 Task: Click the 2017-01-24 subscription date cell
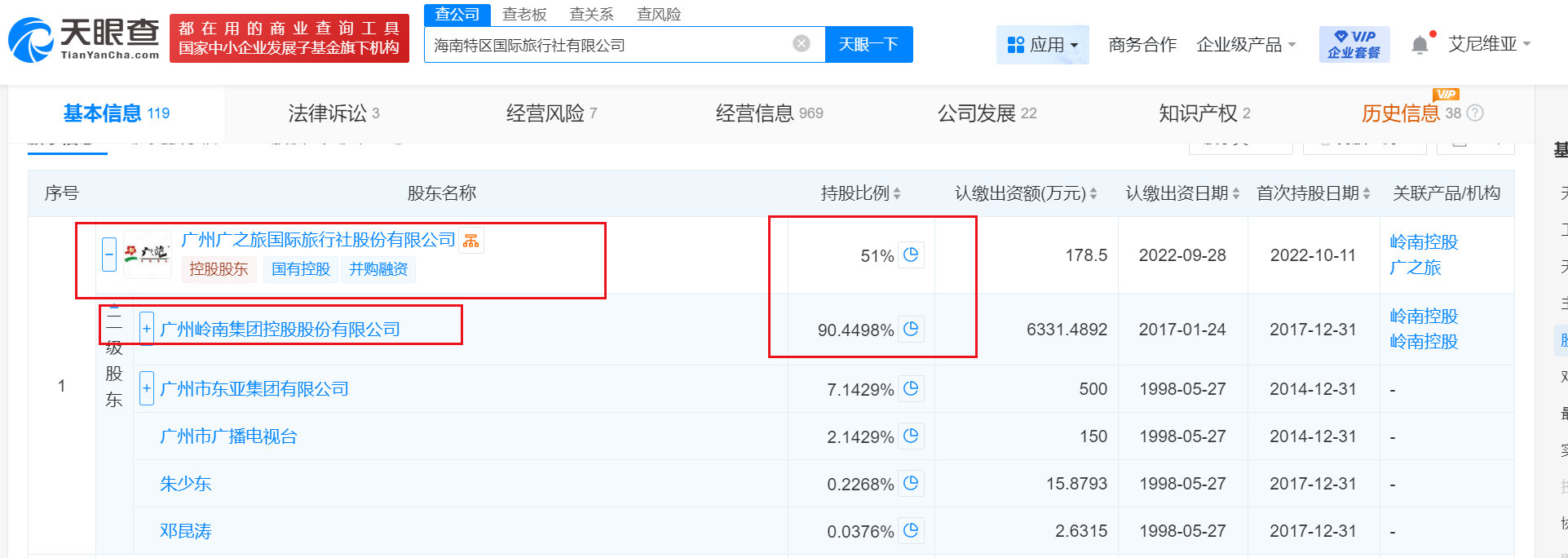[x=1182, y=330]
